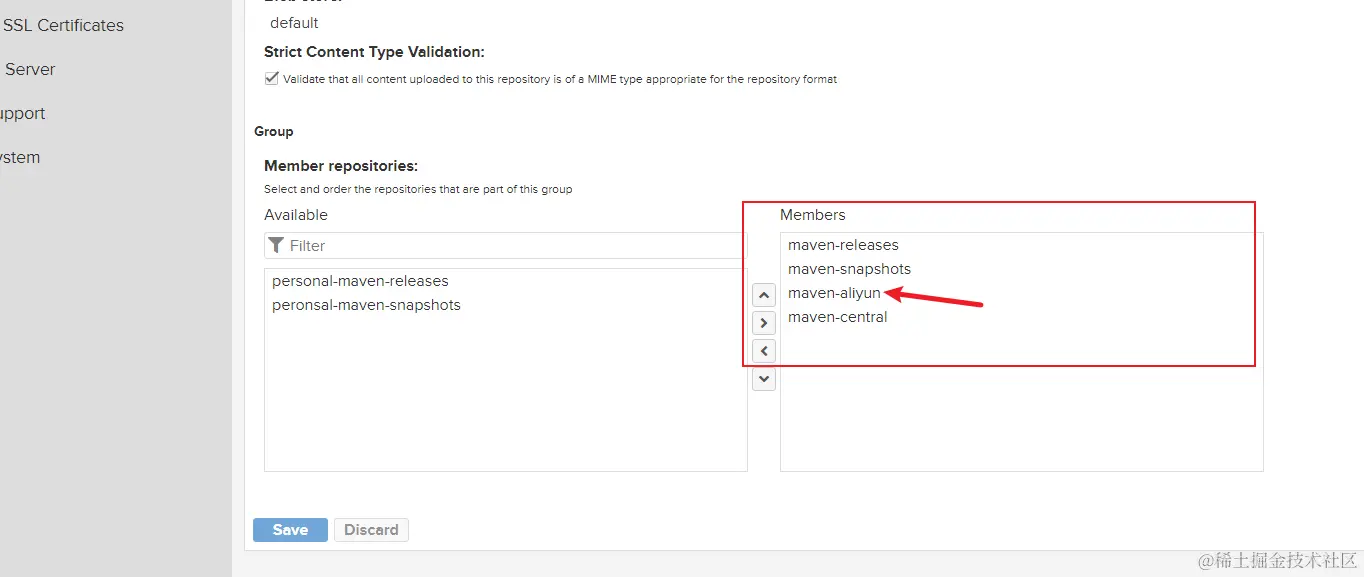This screenshot has height=577, width=1364.
Task: Select personal-maven-releases in Available list
Action: [x=360, y=281]
